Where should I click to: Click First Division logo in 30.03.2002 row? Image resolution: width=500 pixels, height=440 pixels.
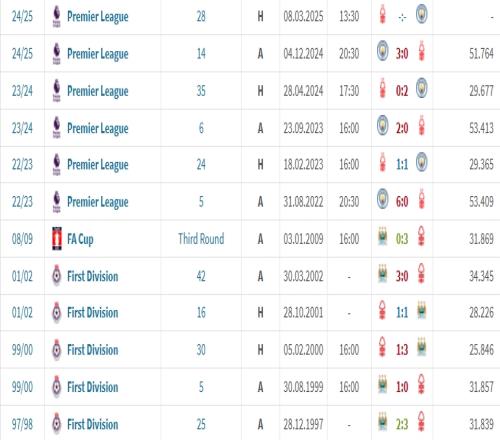coord(57,276)
